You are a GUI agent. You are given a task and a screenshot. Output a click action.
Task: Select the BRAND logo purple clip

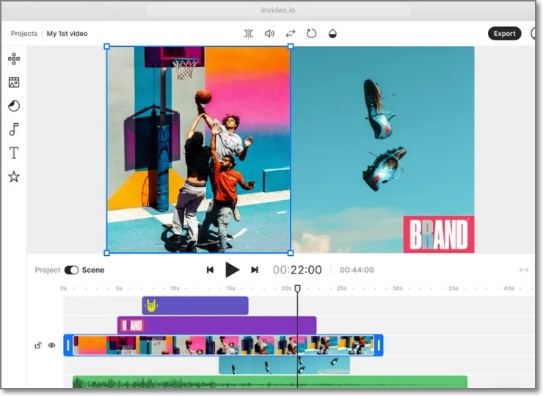[217, 325]
